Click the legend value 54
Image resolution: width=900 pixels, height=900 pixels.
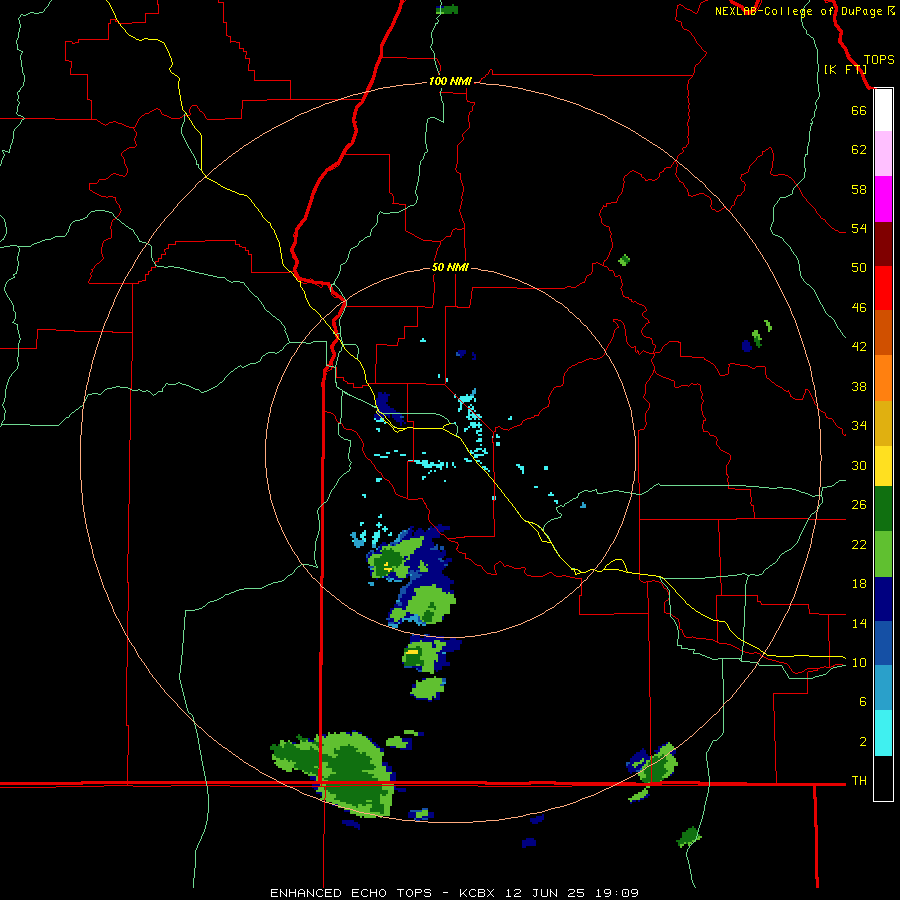859,228
